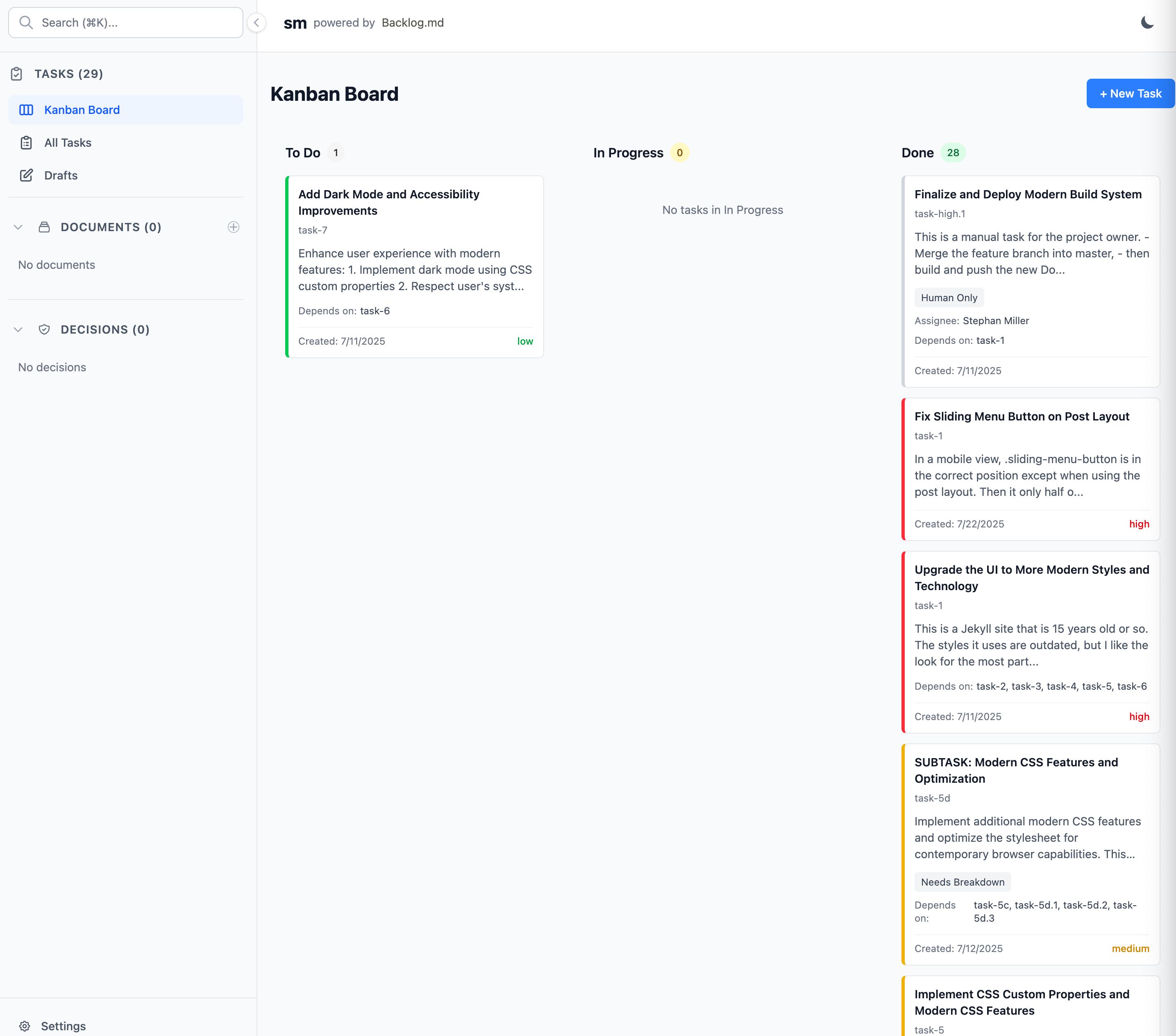The height and width of the screenshot is (1036, 1176).
Task: Collapse the DECISIONS section
Action: click(18, 329)
